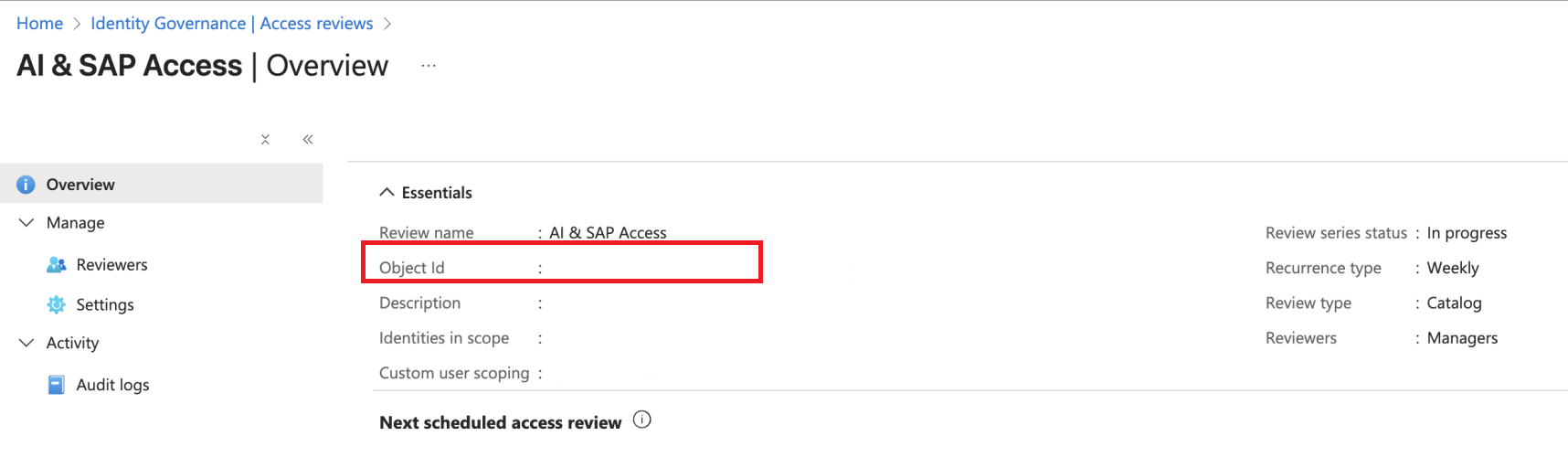This screenshot has width=1568, height=457.
Task: Open Settings menu item
Action: click(x=105, y=305)
